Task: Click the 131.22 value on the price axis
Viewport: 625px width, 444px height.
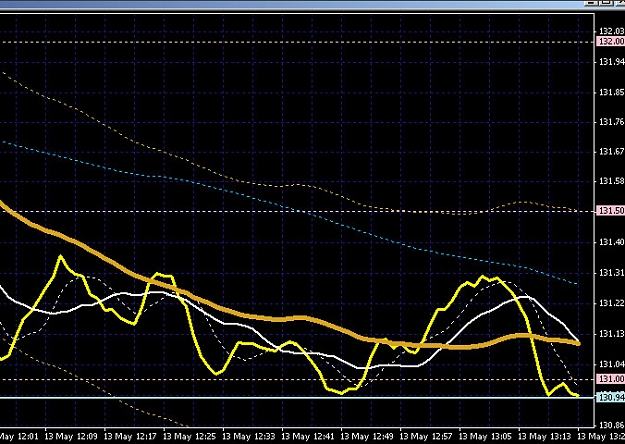Action: 612,304
